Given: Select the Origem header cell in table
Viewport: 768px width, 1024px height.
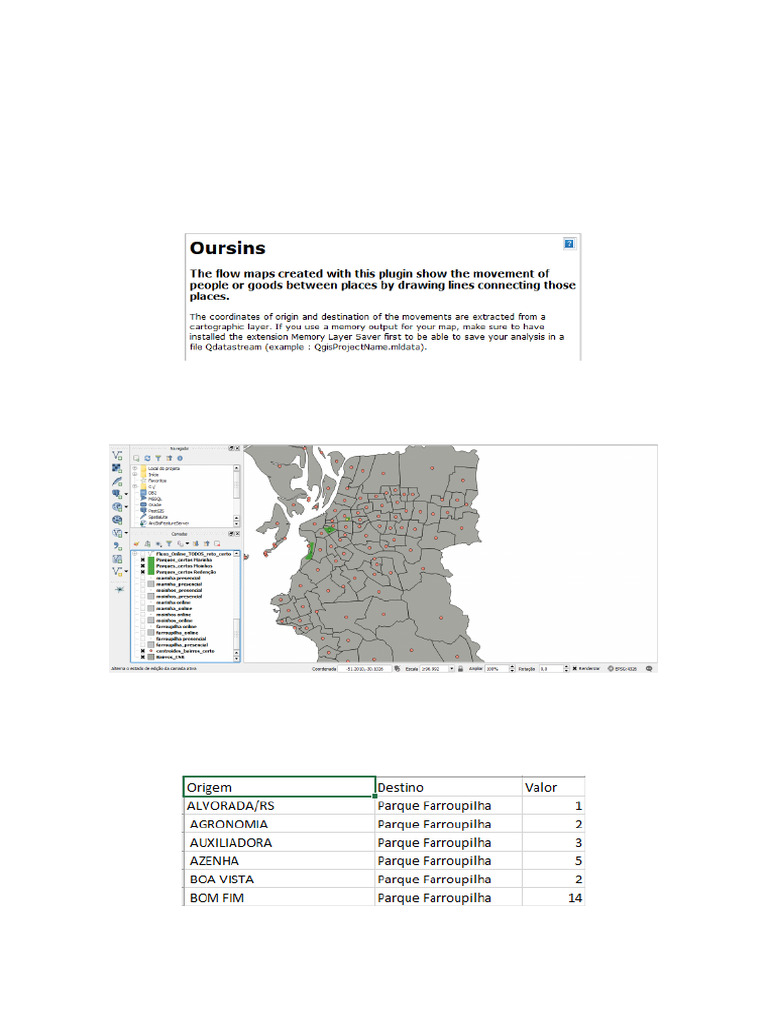Looking at the screenshot, I should 278,787.
